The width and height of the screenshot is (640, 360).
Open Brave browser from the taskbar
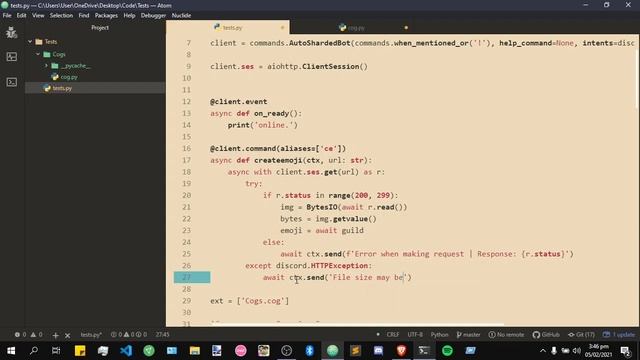(401, 351)
